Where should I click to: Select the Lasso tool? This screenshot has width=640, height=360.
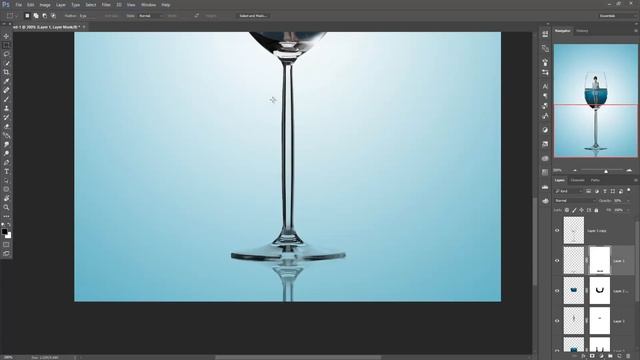(x=6, y=54)
